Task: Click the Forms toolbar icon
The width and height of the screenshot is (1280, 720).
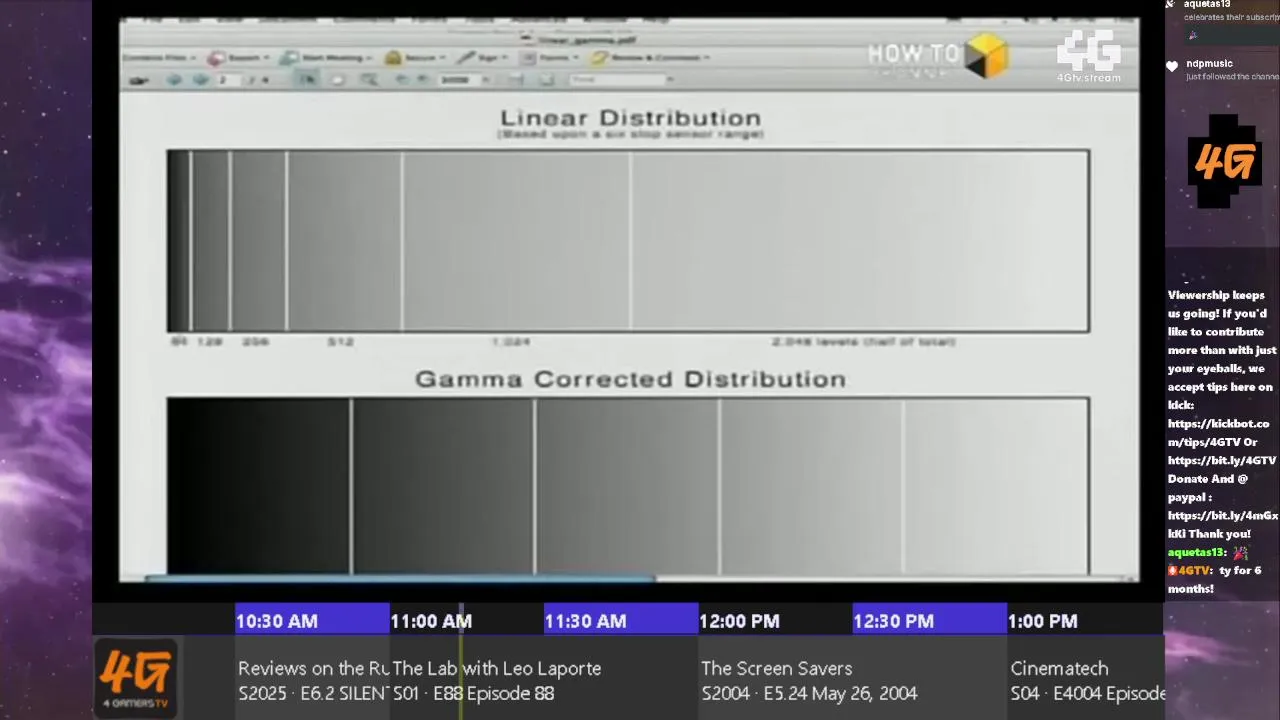Action: coord(528,58)
